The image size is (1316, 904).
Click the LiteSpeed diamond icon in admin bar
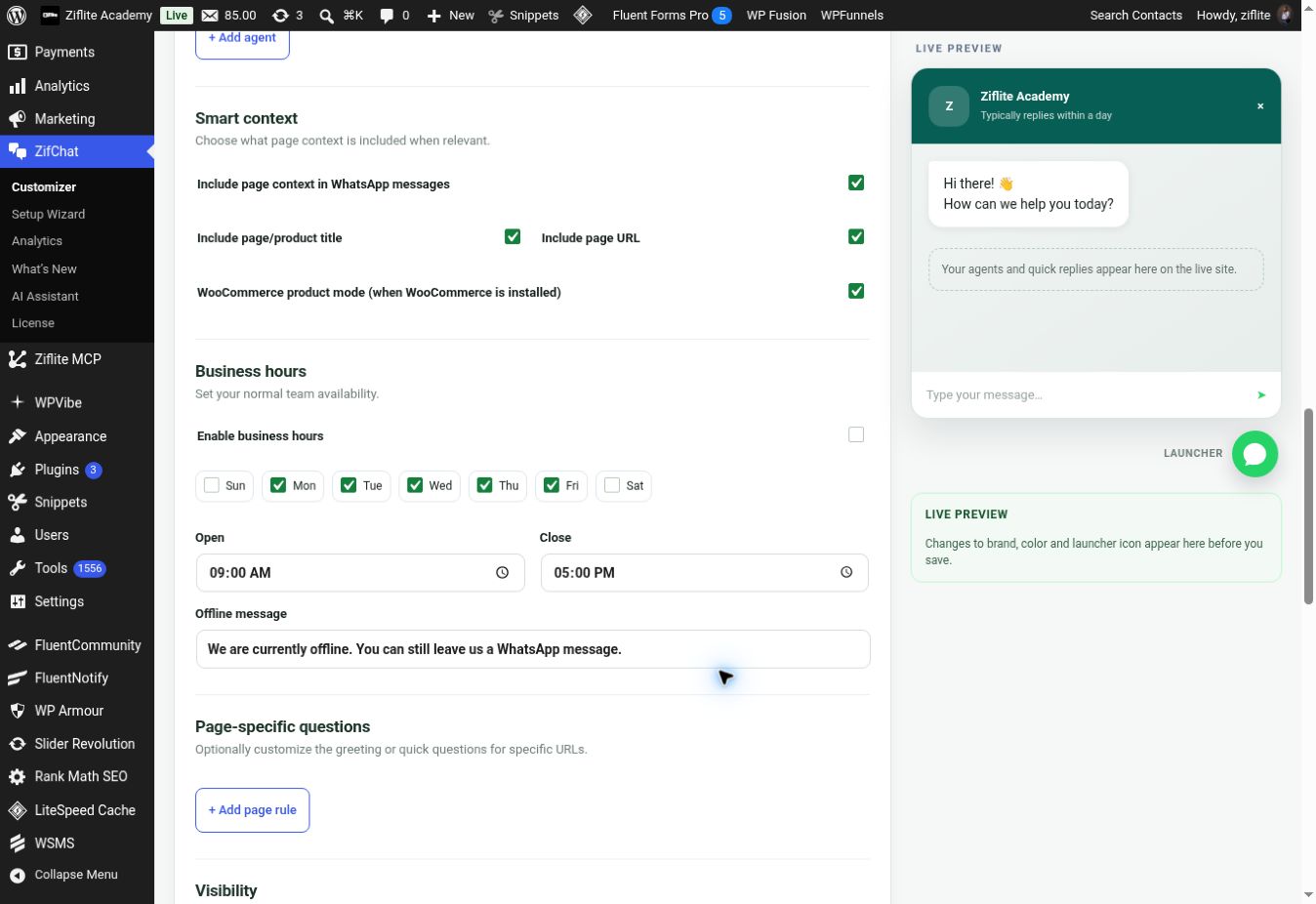(583, 15)
